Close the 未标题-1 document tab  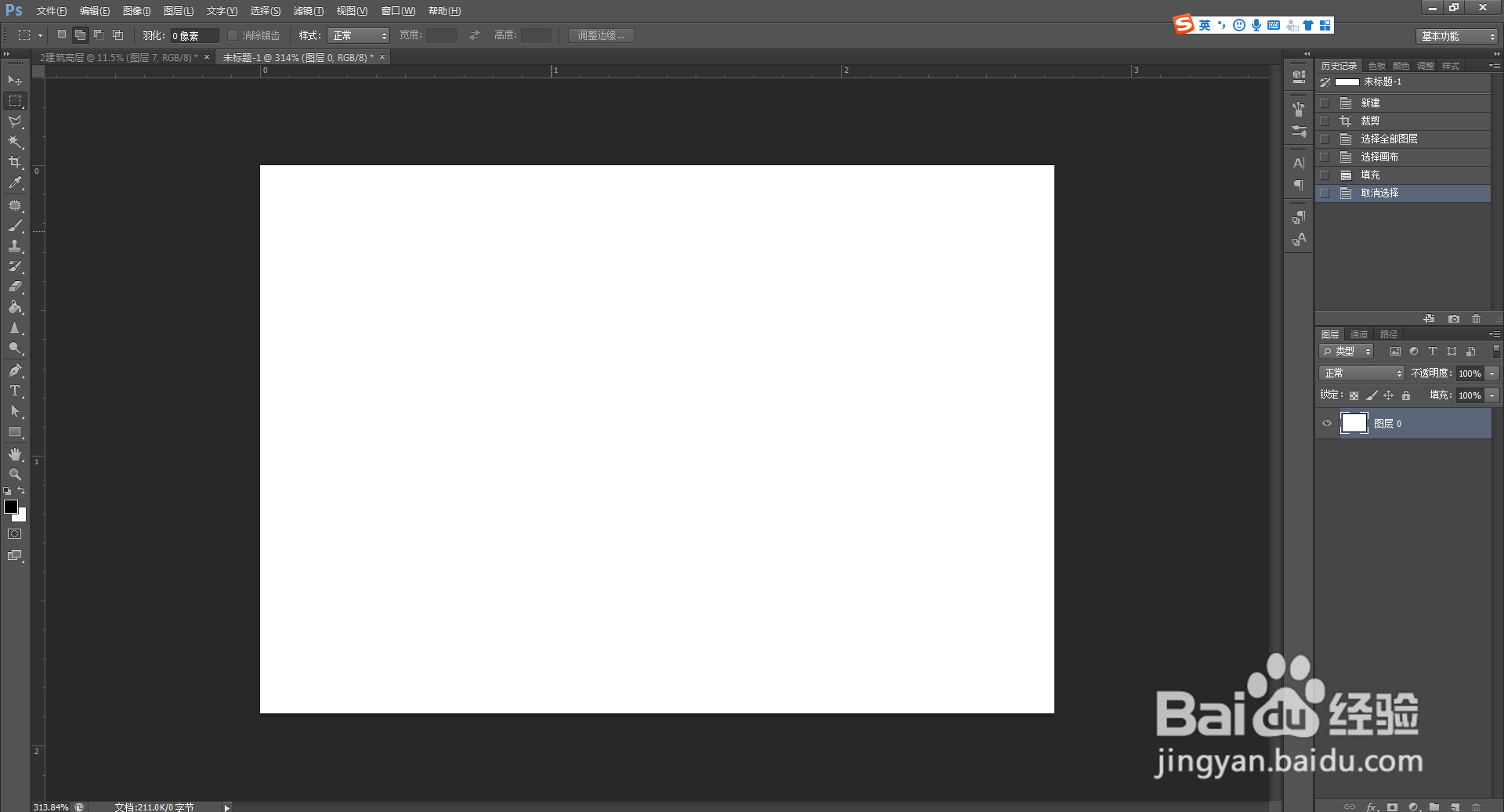[x=382, y=57]
